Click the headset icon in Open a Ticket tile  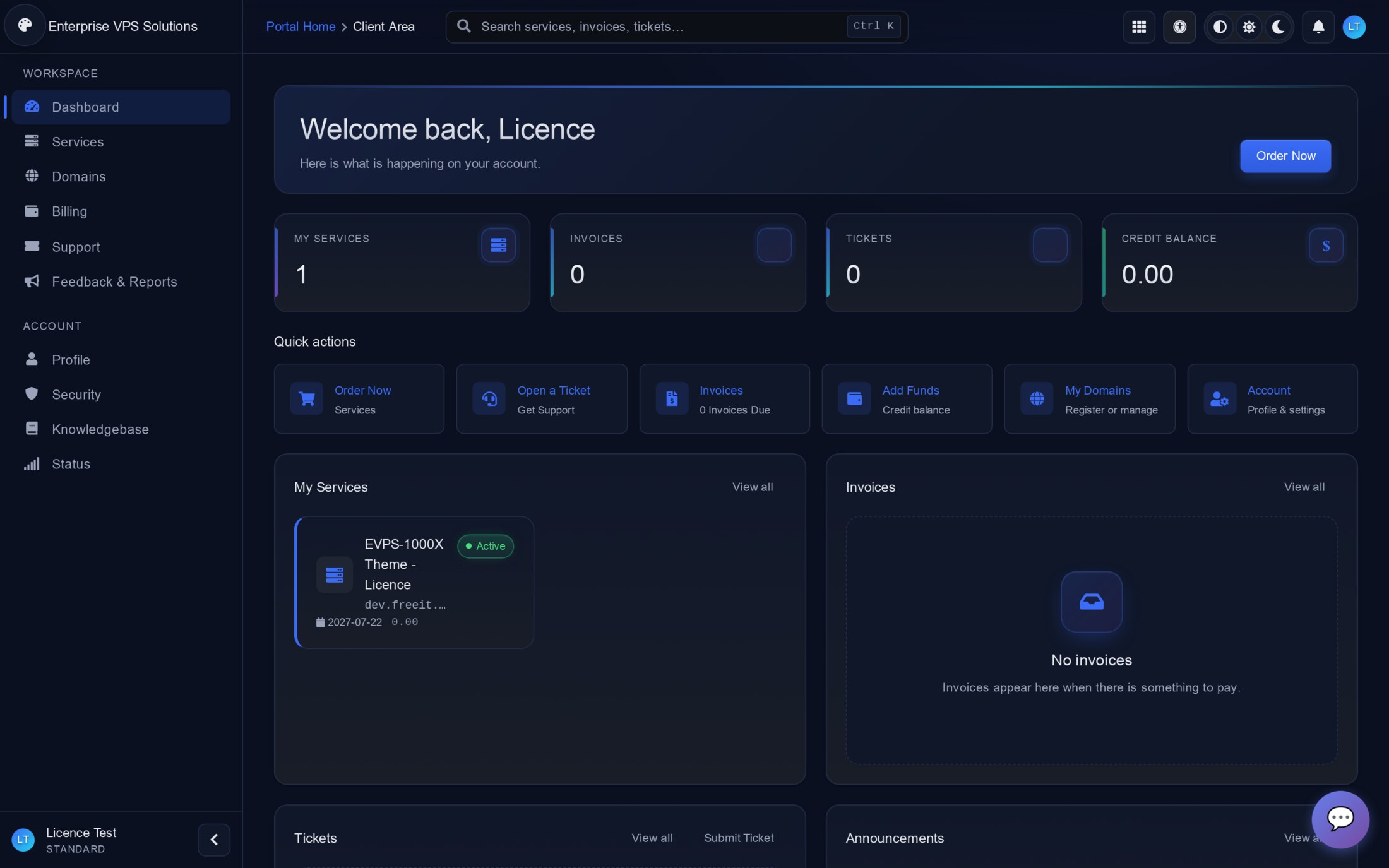coord(489,399)
